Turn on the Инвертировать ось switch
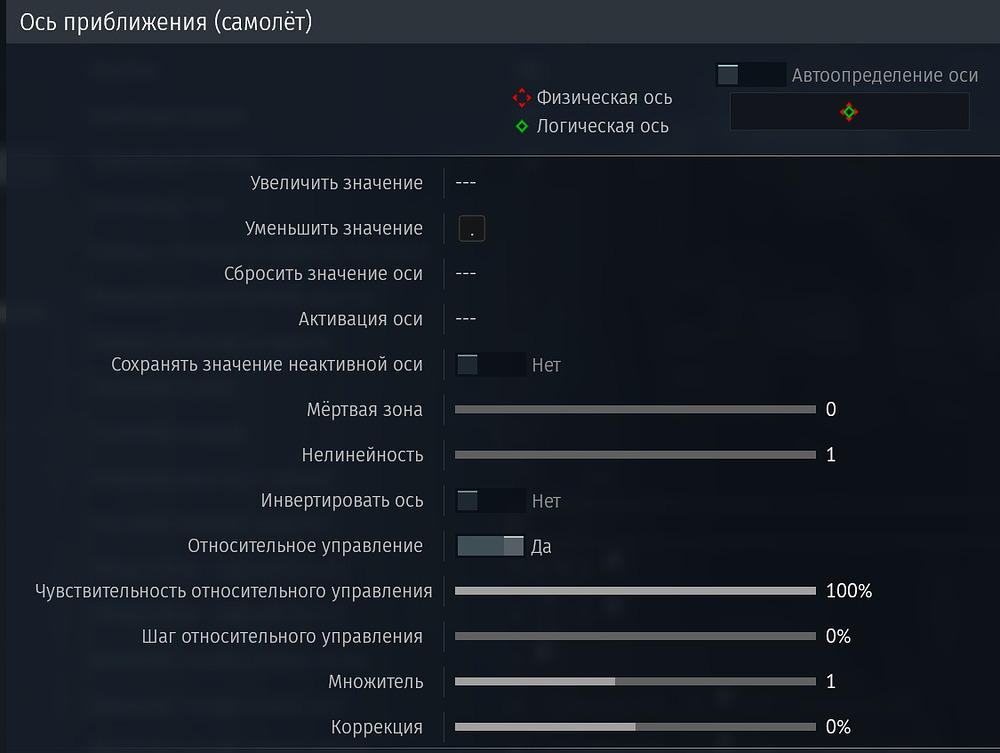The width and height of the screenshot is (1000, 753). (491, 501)
